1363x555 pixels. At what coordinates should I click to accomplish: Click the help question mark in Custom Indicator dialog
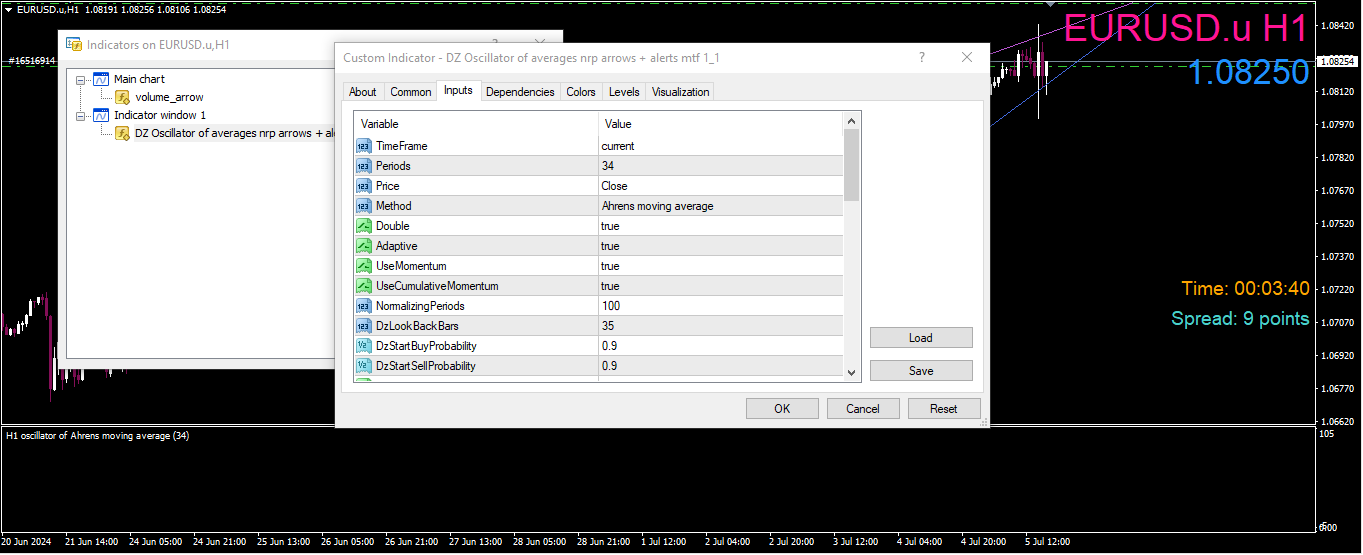(x=922, y=58)
